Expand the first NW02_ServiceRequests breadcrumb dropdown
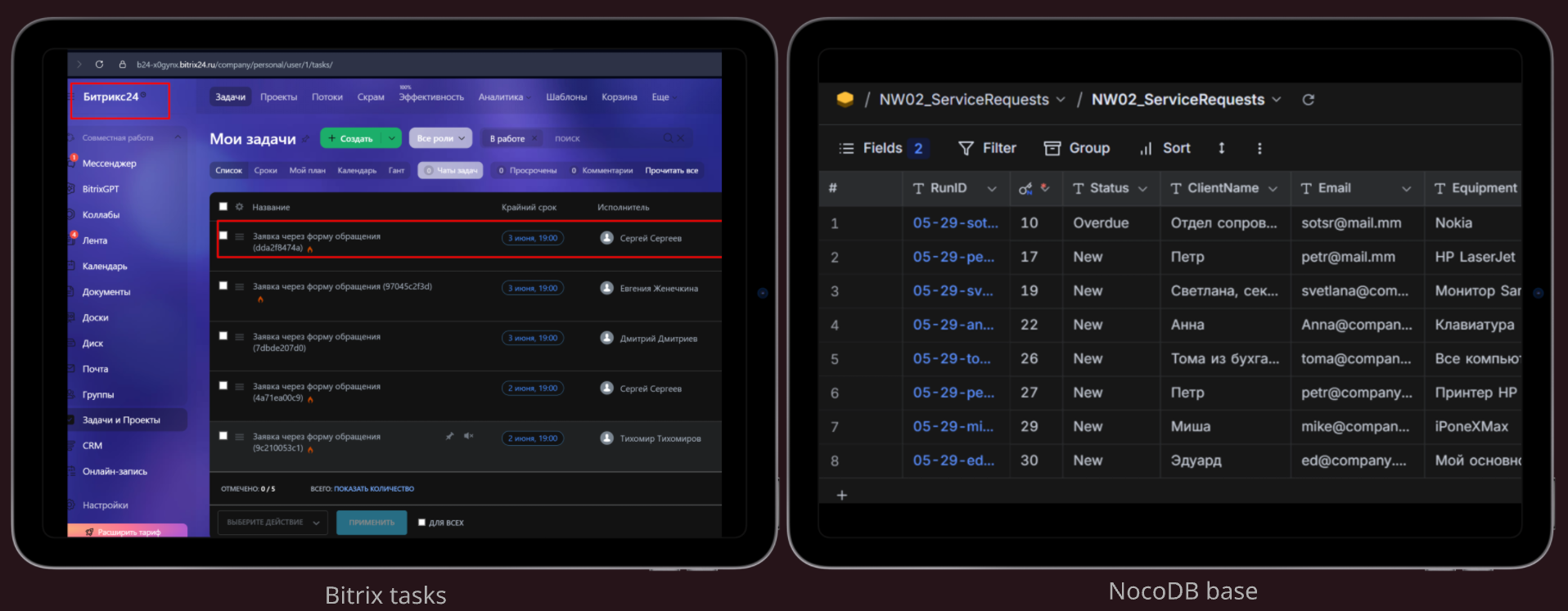The width and height of the screenshot is (1568, 611). [x=1061, y=100]
